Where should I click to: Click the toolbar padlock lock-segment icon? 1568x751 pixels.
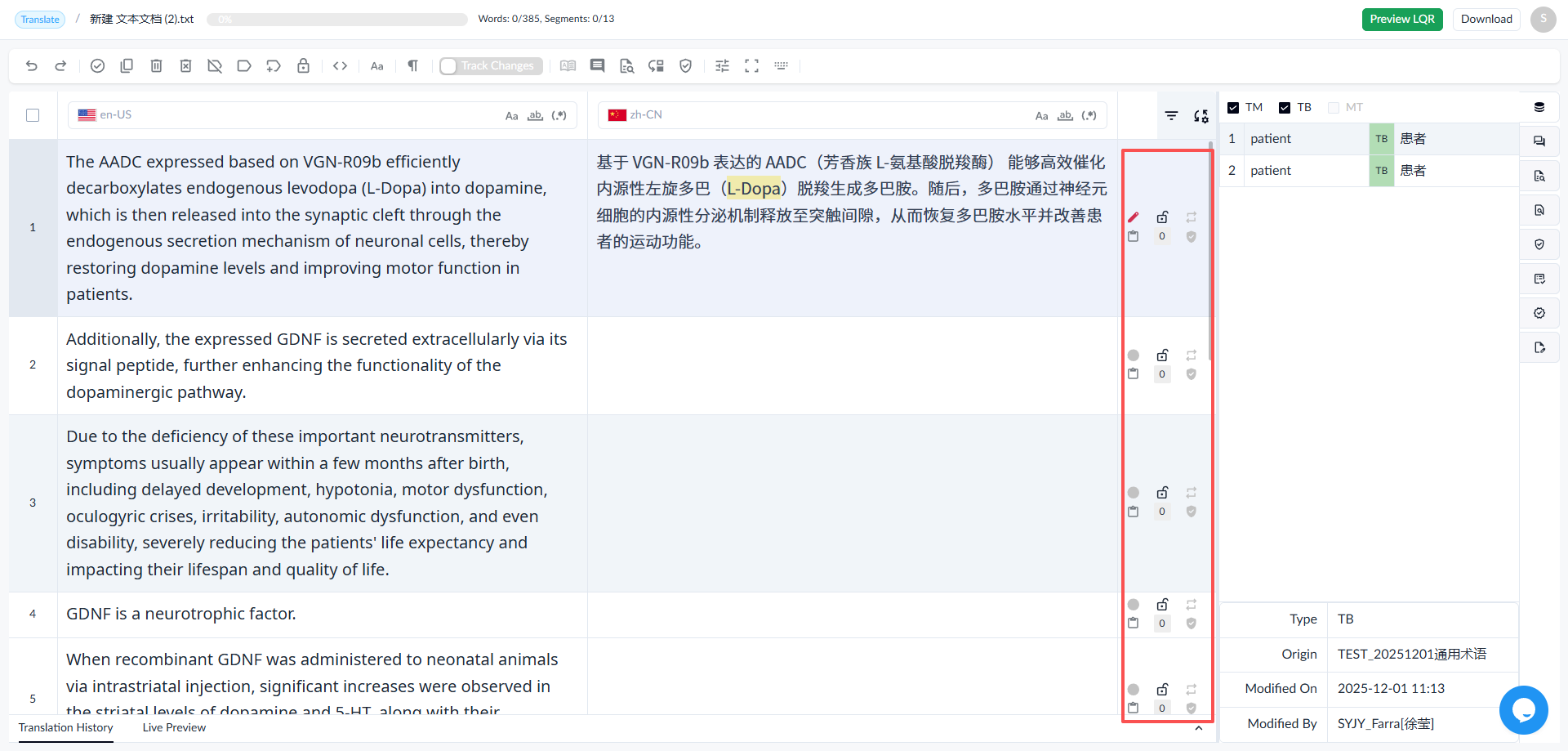coord(303,66)
